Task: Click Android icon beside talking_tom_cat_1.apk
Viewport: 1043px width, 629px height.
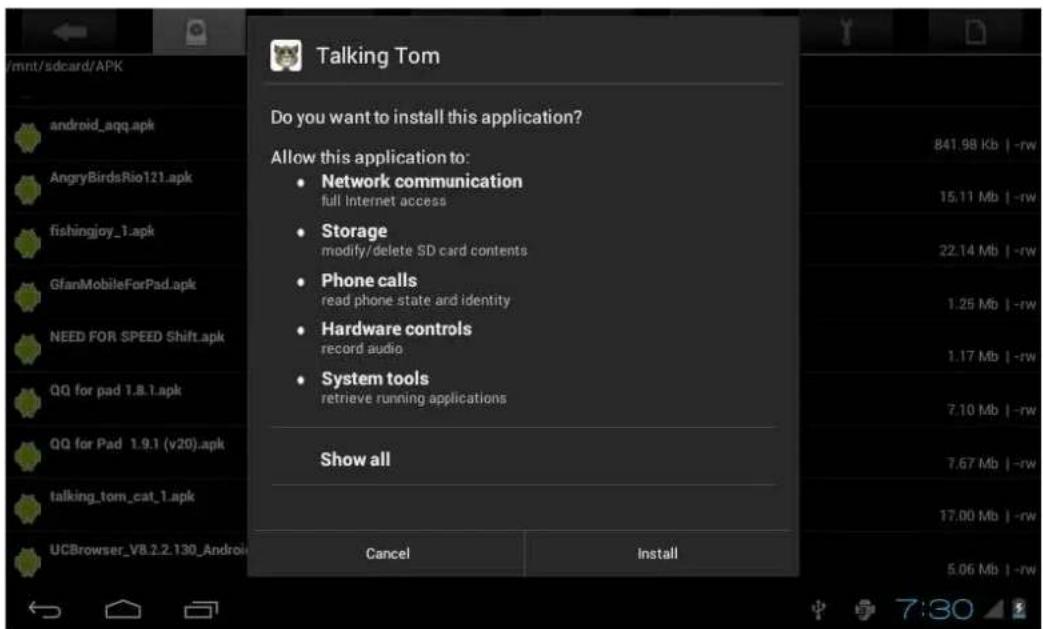Action: pyautogui.click(x=27, y=509)
